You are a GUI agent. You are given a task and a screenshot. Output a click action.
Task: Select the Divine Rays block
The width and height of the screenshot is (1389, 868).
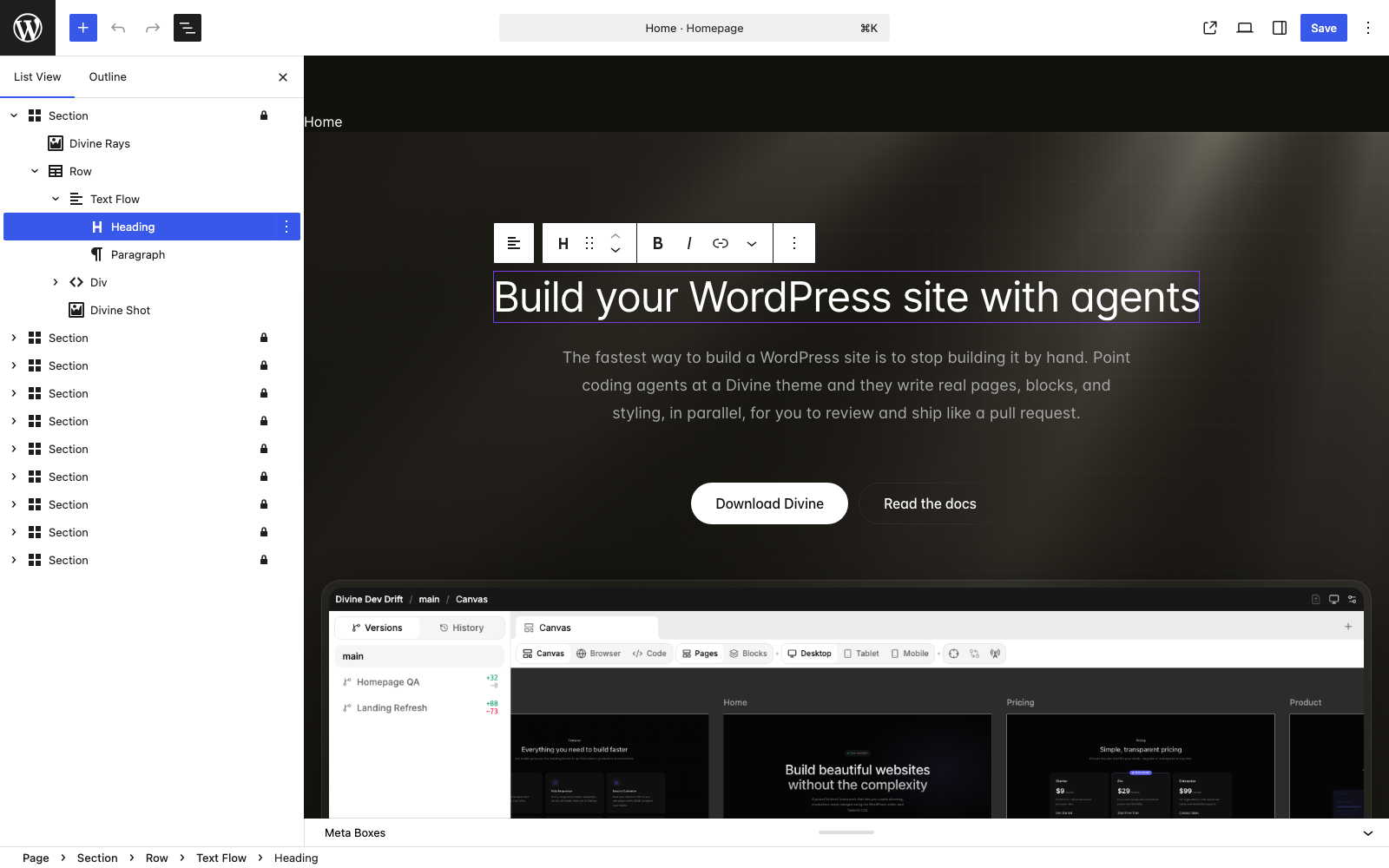tap(100, 143)
